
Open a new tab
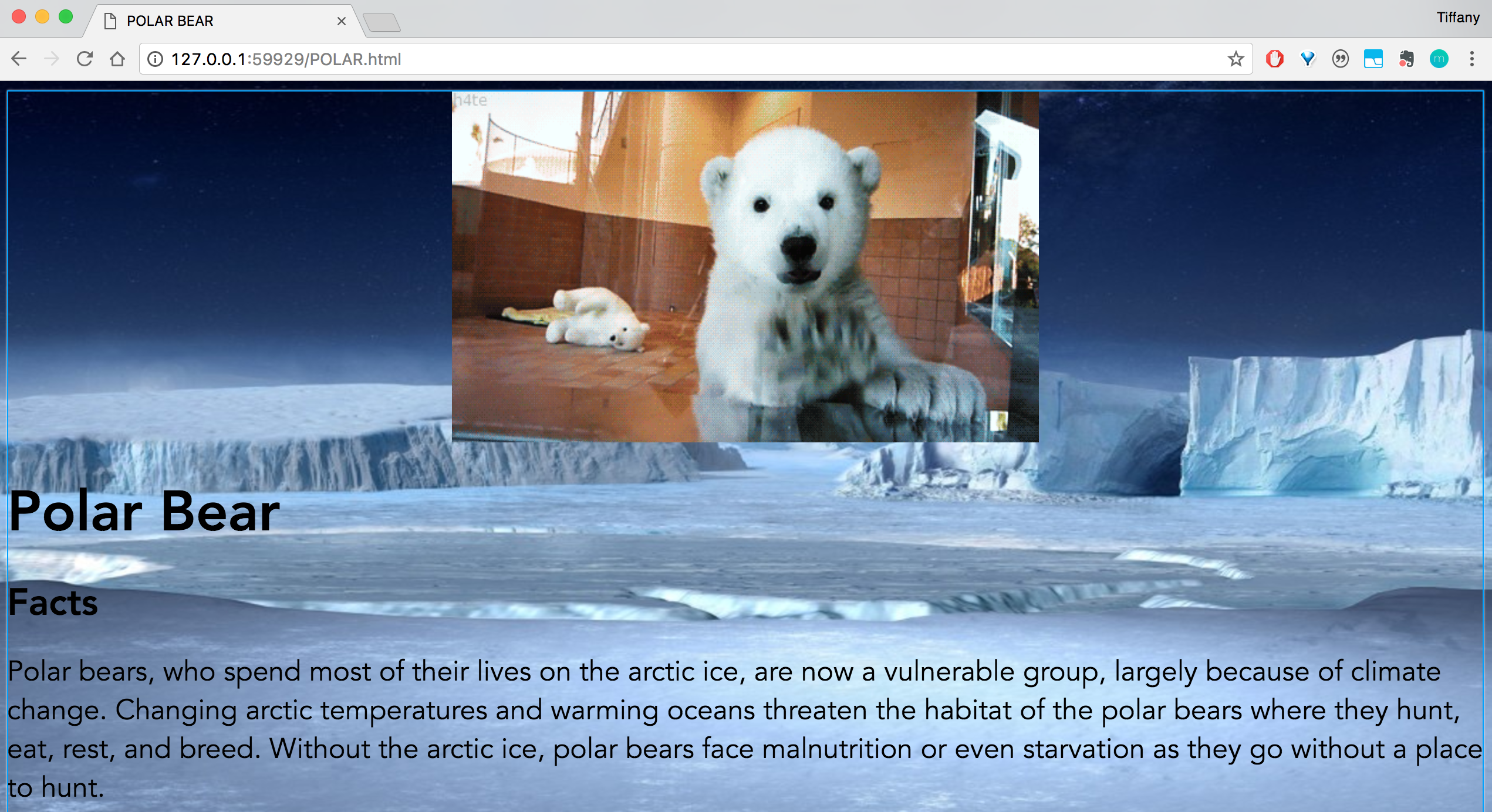click(x=382, y=22)
